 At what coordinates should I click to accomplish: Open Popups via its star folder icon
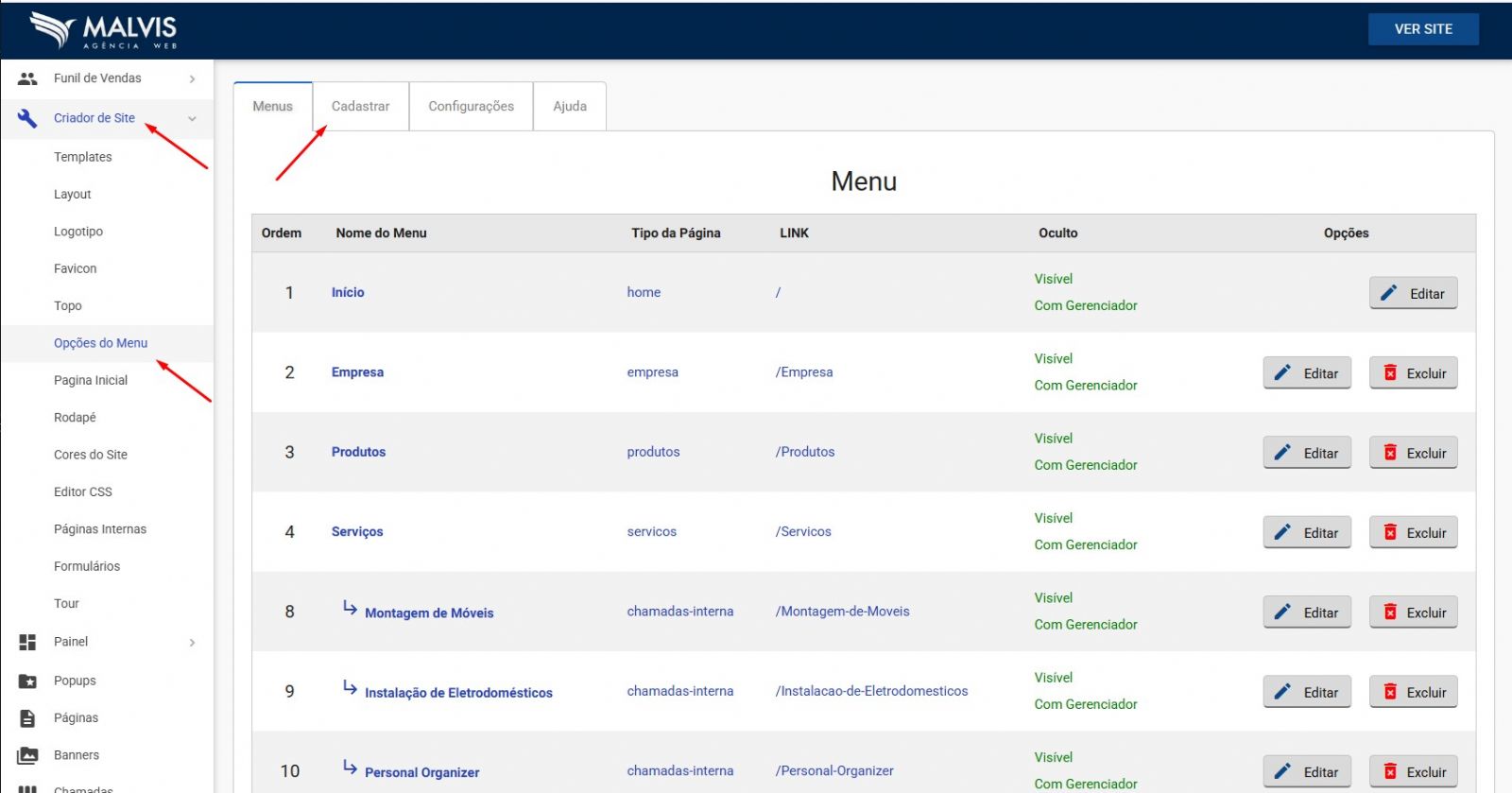(x=27, y=681)
